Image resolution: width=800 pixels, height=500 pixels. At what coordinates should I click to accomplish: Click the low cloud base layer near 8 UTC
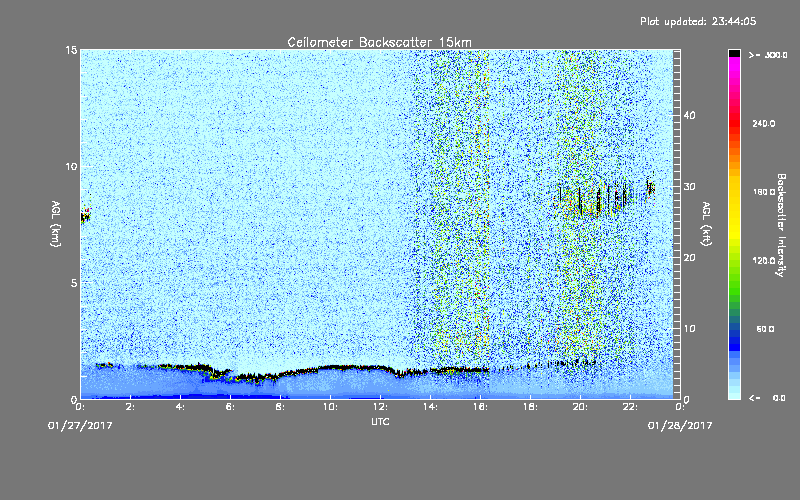(280, 375)
